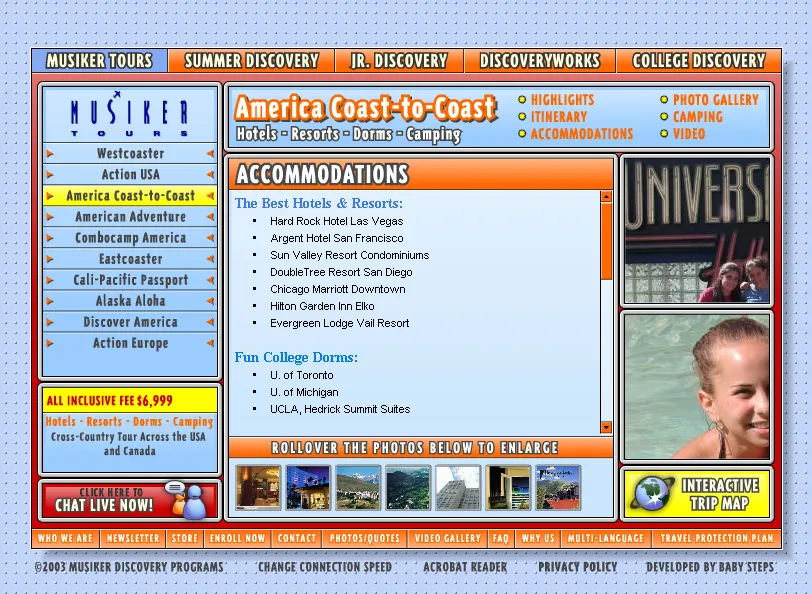Image resolution: width=812 pixels, height=594 pixels.
Task: Click the globe icon for Interactive Trip Map
Action: click(x=651, y=493)
